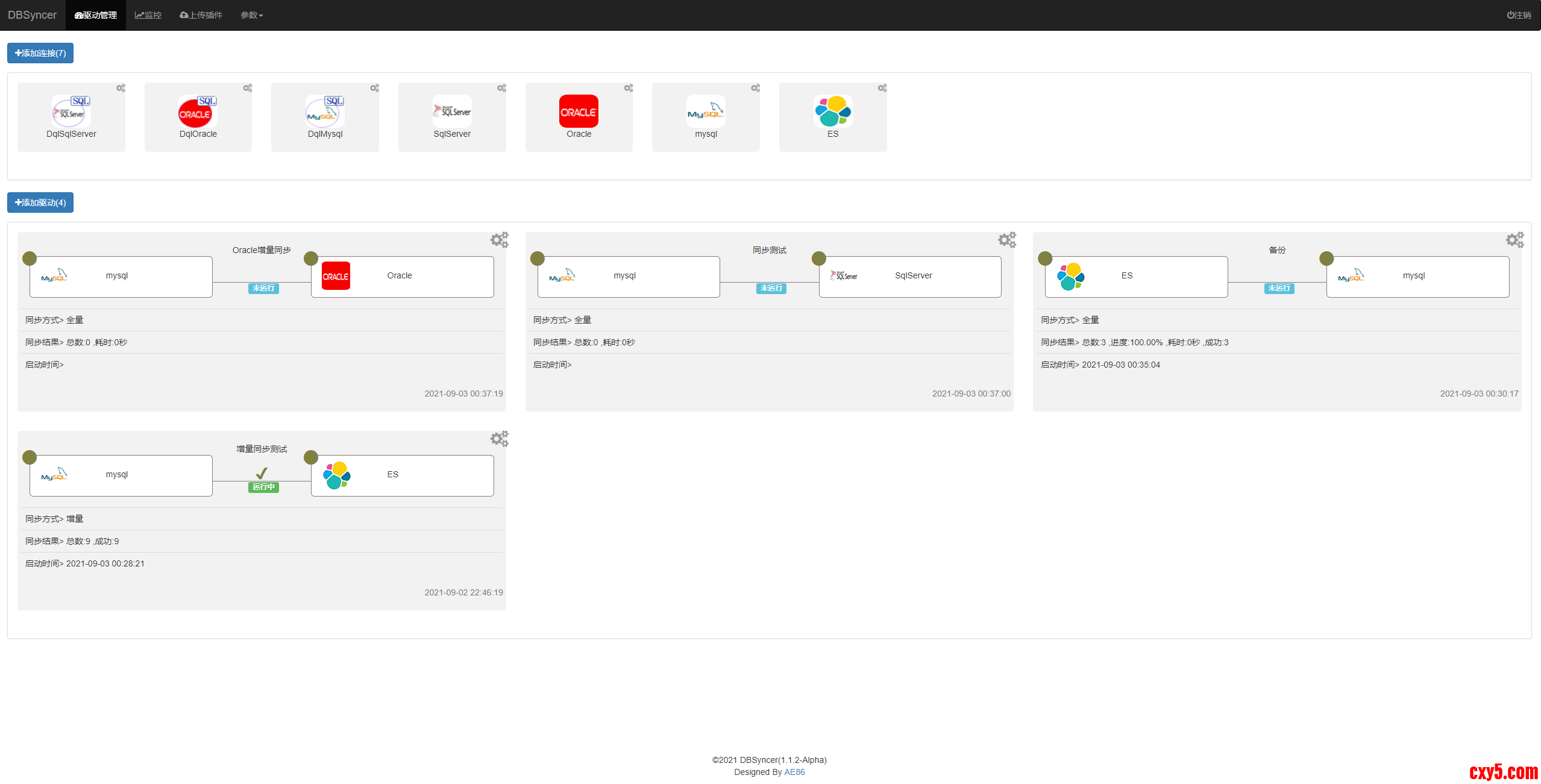The width and height of the screenshot is (1541, 784).
Task: Click 未运行 status badge on 备份 driver
Action: pyautogui.click(x=1279, y=288)
